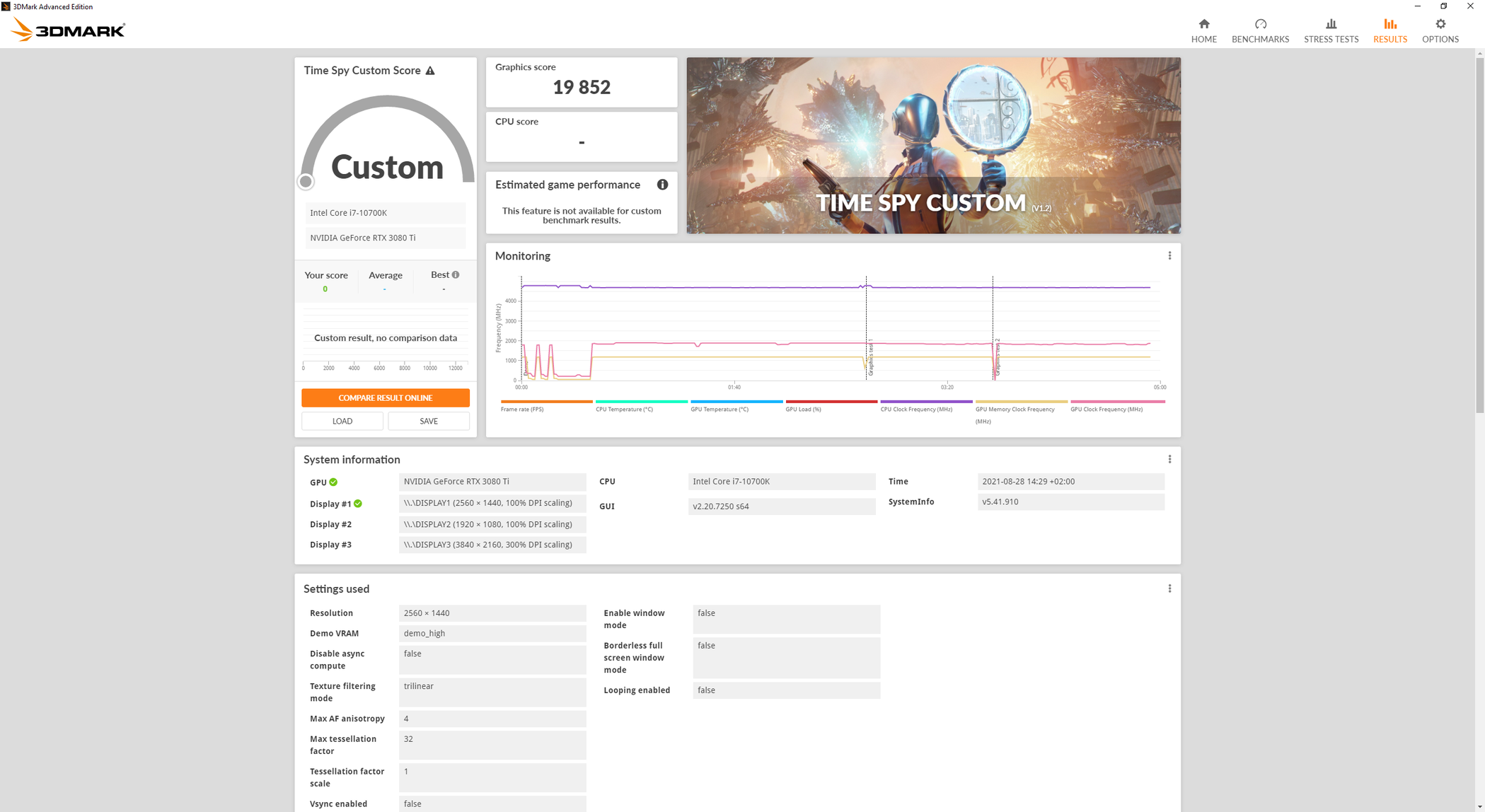Click the Display #1 green checkmark icon
This screenshot has width=1485, height=812.
[x=358, y=504]
